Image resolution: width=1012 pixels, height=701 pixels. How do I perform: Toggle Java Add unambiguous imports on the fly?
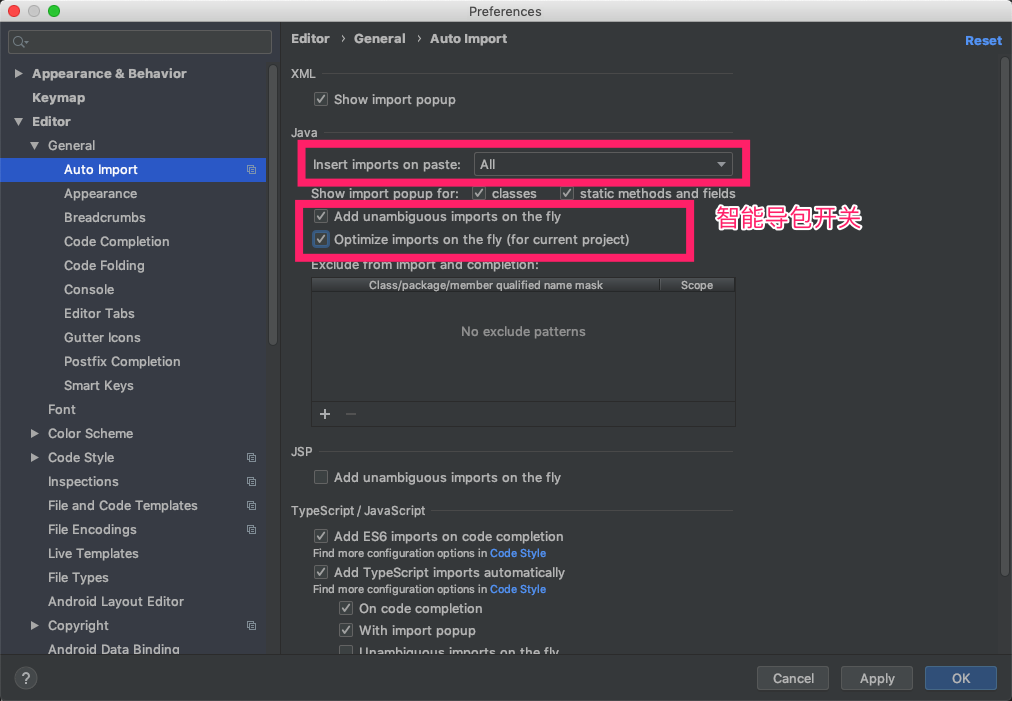click(x=321, y=216)
